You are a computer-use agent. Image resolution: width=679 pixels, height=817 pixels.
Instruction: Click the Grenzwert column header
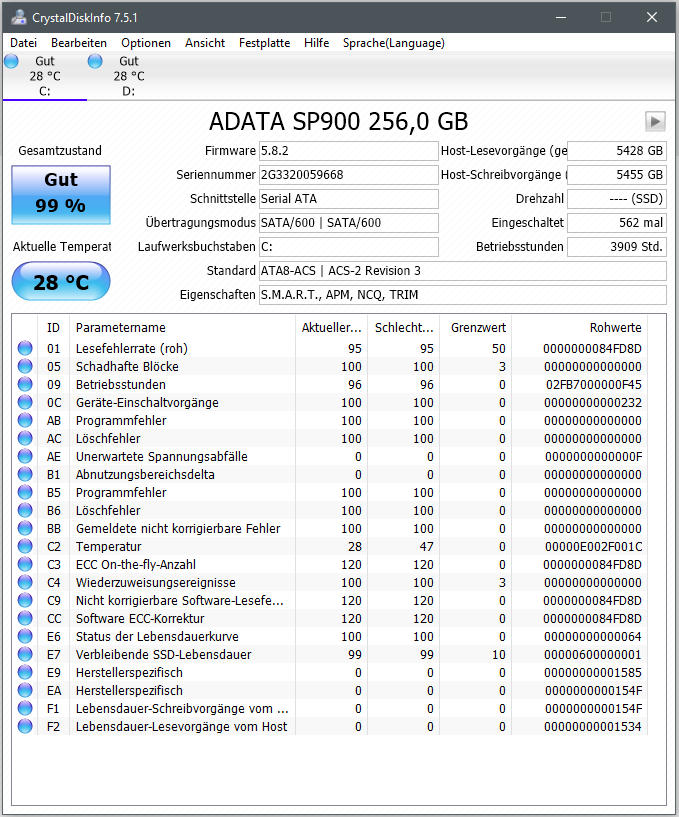pos(476,327)
